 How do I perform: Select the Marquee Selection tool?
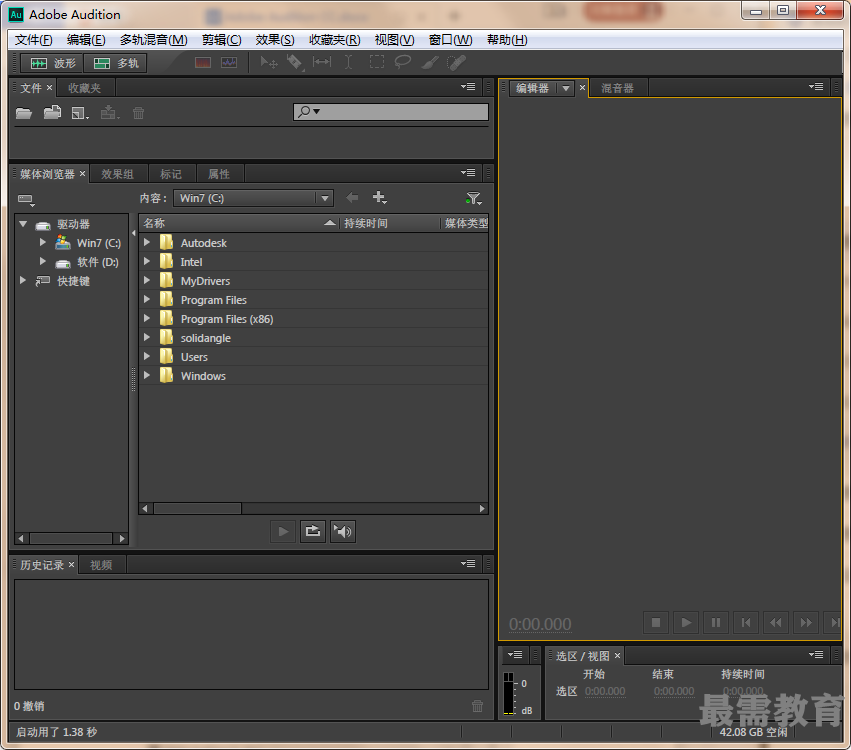click(x=376, y=62)
